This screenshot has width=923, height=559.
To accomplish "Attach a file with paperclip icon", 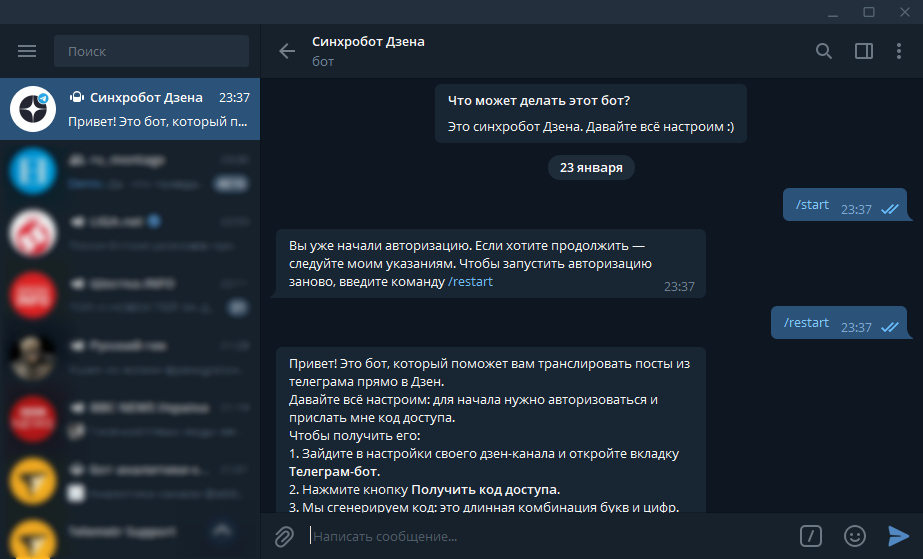I will pos(284,536).
